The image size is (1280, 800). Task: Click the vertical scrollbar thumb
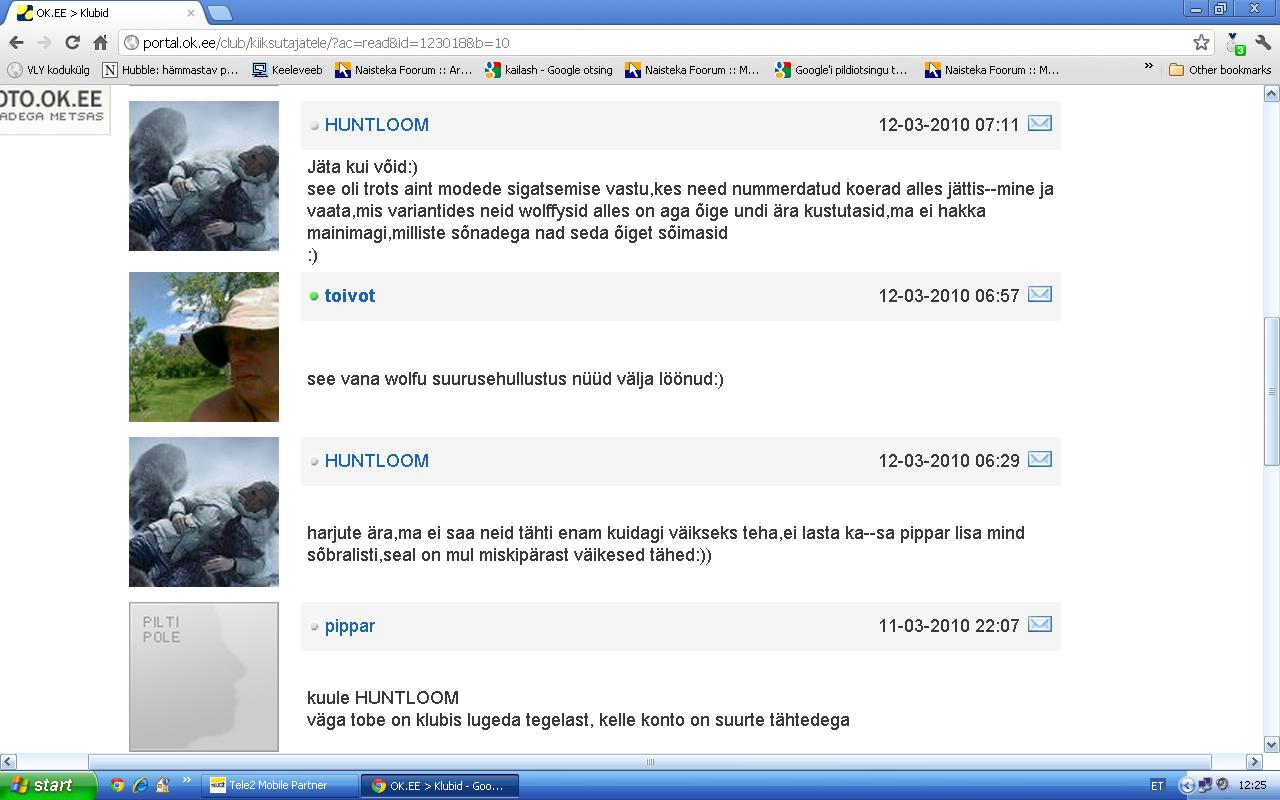point(1272,391)
